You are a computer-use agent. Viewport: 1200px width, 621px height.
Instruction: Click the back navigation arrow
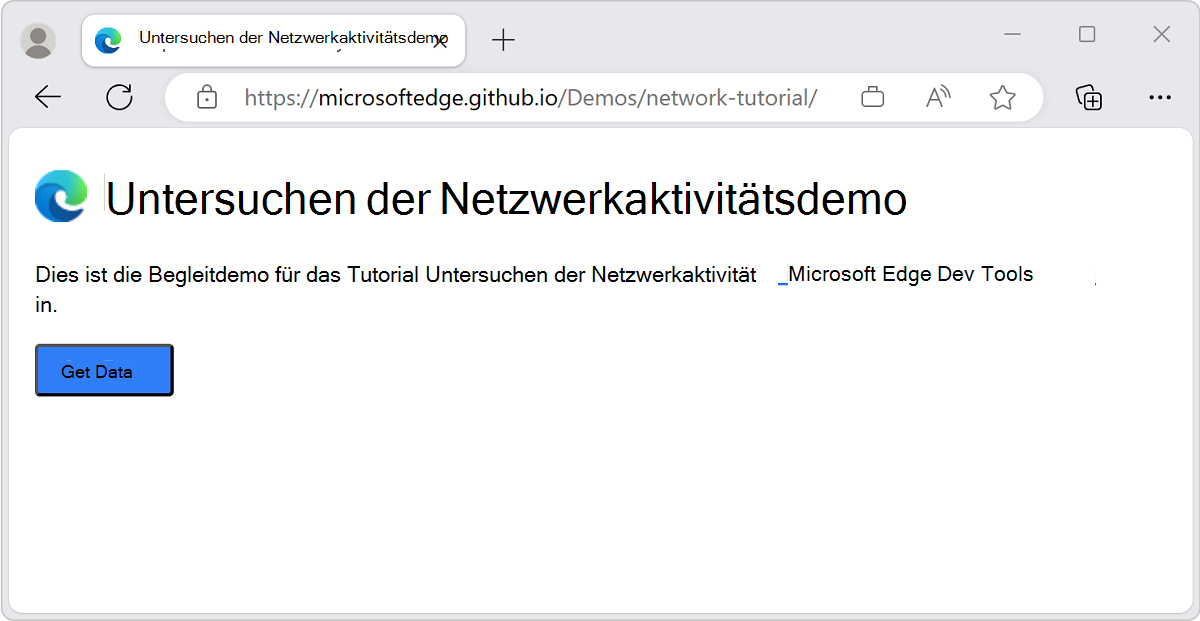point(48,96)
